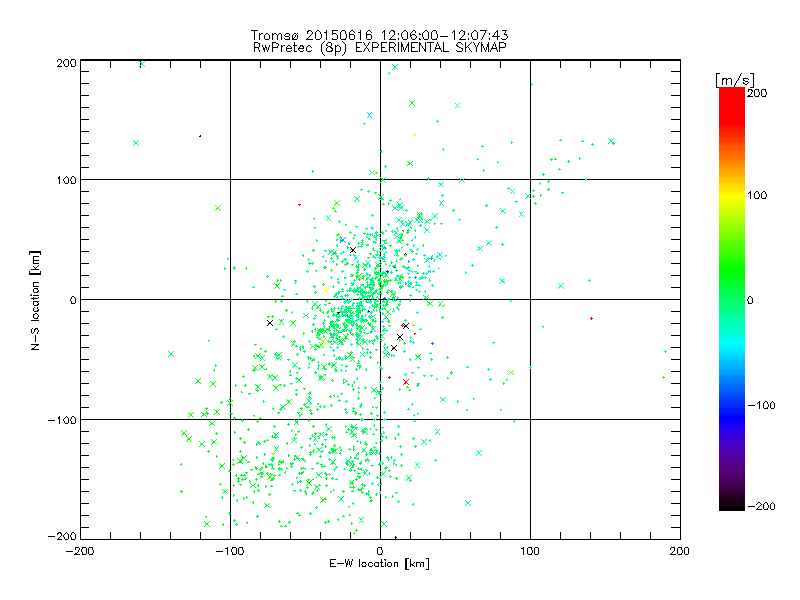Click the cyan X marker at the top-left plot corner
Image resolution: width=800 pixels, height=600 pixels.
coord(142,64)
